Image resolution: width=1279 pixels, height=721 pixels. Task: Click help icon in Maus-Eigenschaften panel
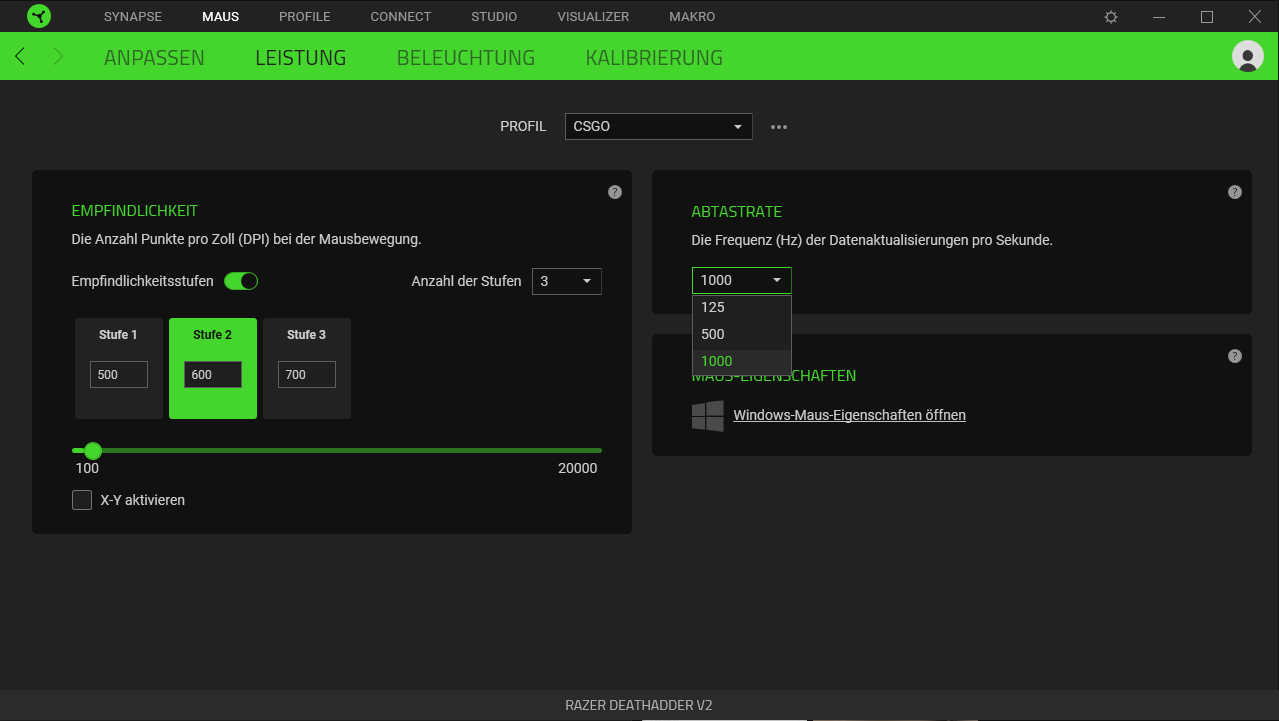[1235, 356]
